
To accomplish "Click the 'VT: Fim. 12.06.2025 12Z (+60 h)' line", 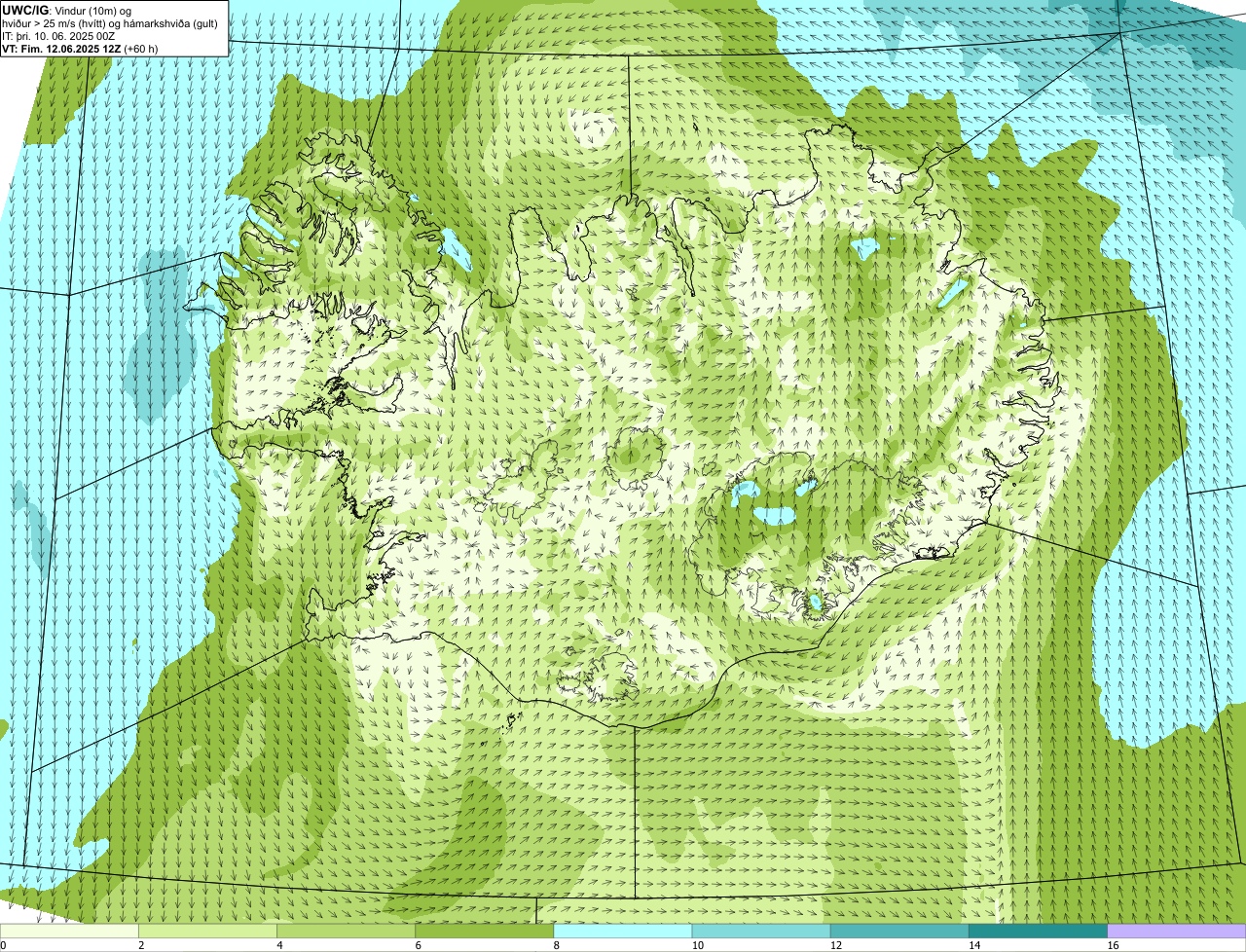I will pos(80,49).
